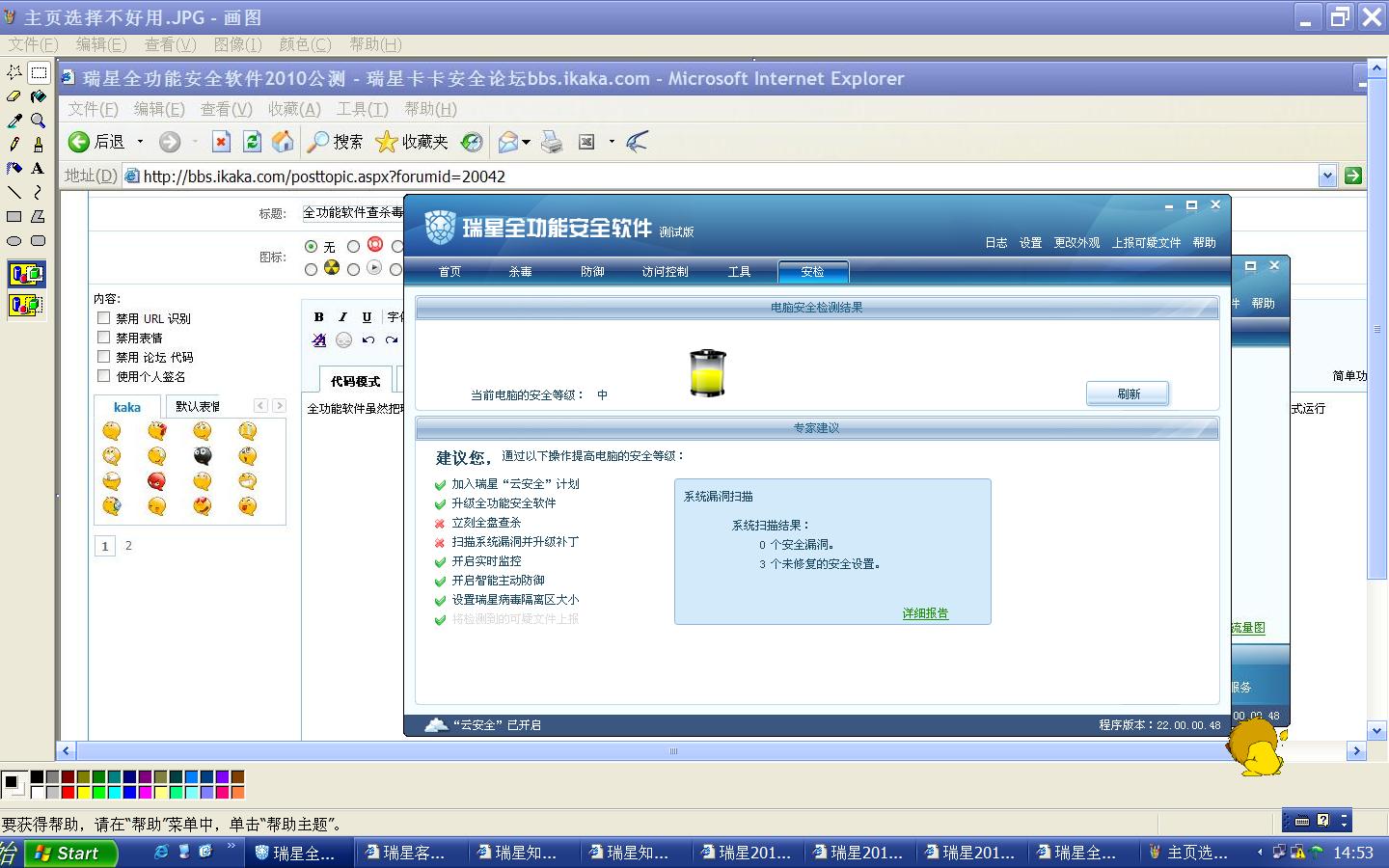Viewport: 1389px width, 868px height.
Task: Expand the IE address bar dropdown
Action: (1327, 176)
